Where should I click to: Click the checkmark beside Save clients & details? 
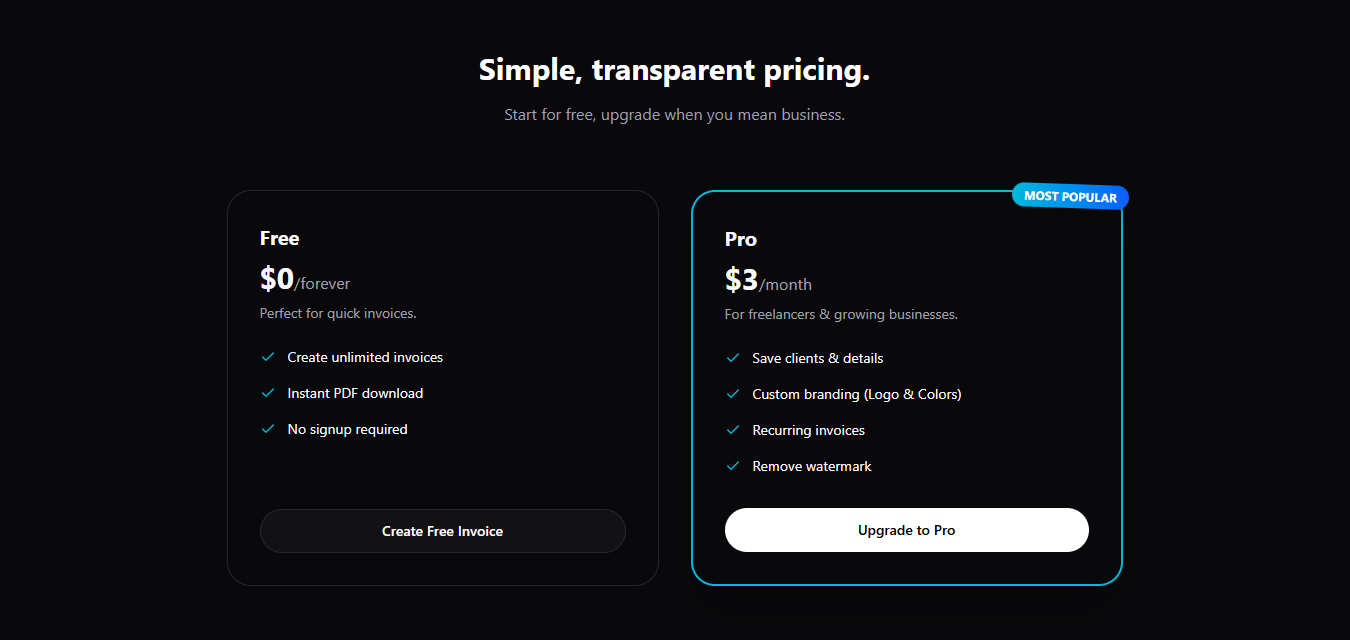point(733,358)
